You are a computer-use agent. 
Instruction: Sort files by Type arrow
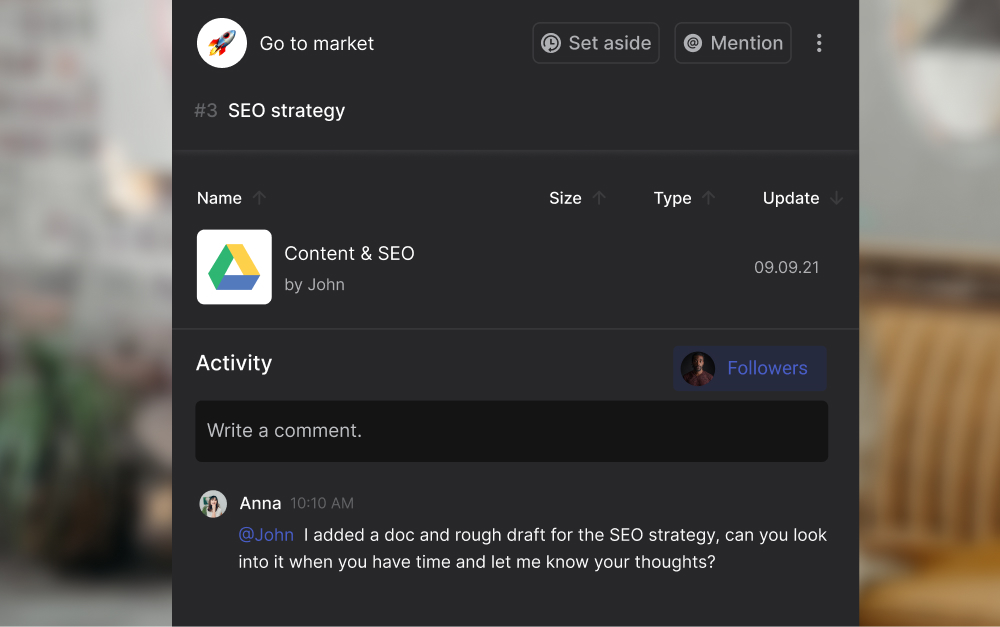[x=709, y=198]
